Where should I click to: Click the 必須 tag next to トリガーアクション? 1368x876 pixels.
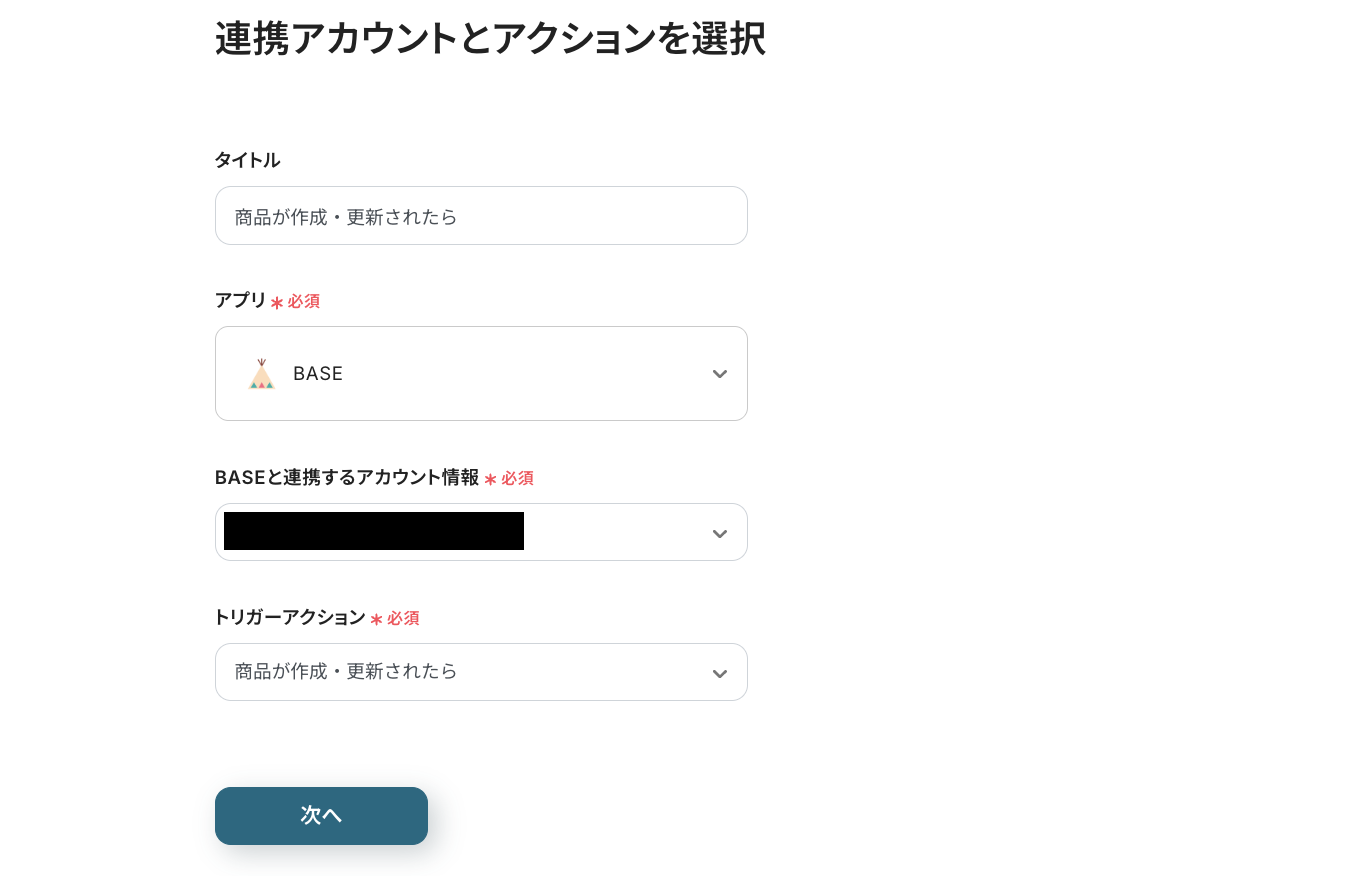(x=403, y=619)
